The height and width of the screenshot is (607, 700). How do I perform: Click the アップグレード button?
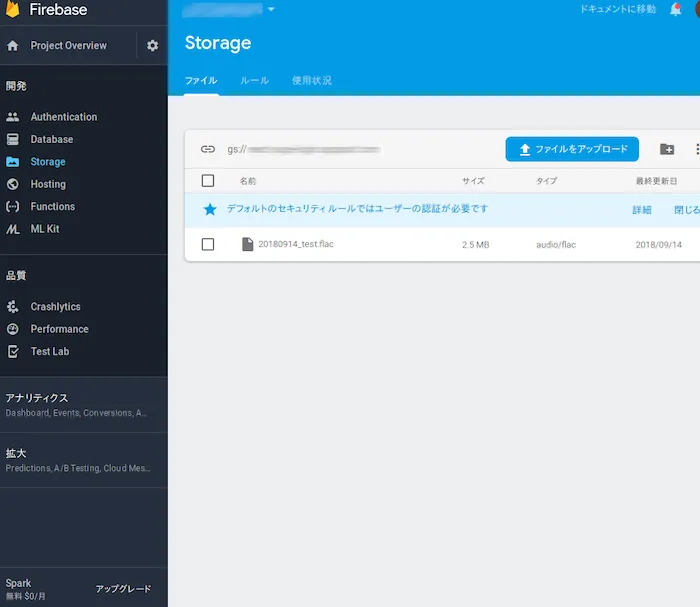(x=123, y=589)
